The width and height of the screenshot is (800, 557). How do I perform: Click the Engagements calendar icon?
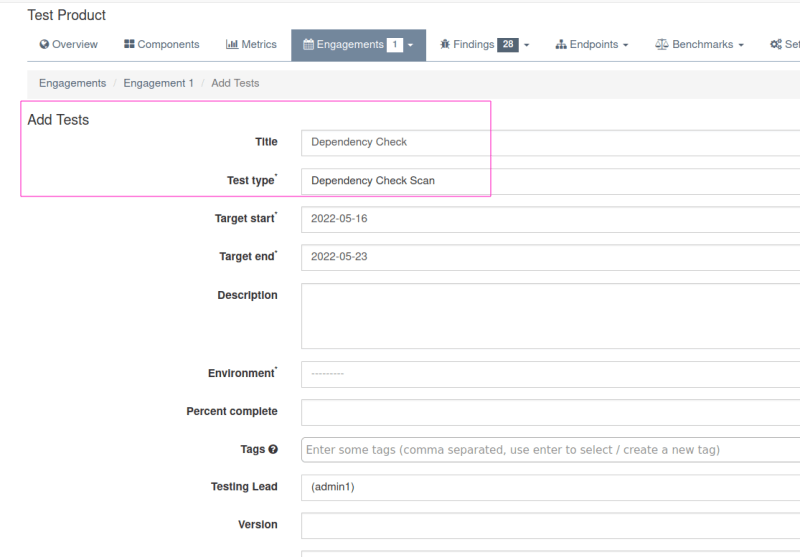point(308,44)
